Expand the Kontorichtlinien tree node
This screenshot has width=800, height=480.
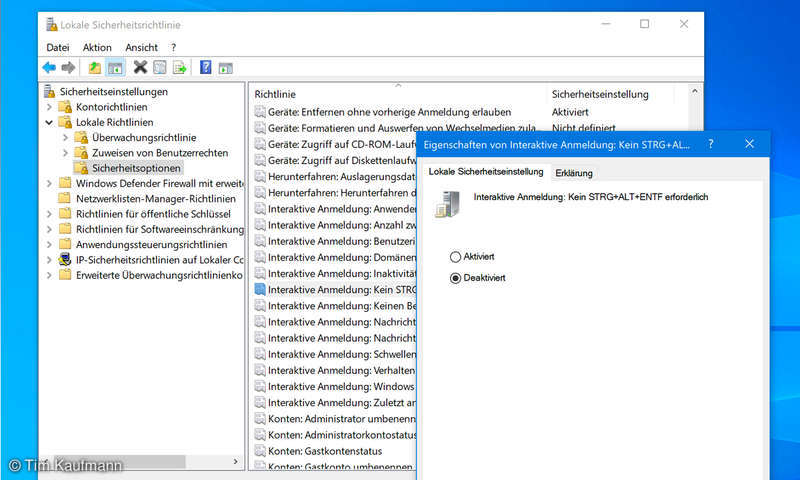coord(51,107)
